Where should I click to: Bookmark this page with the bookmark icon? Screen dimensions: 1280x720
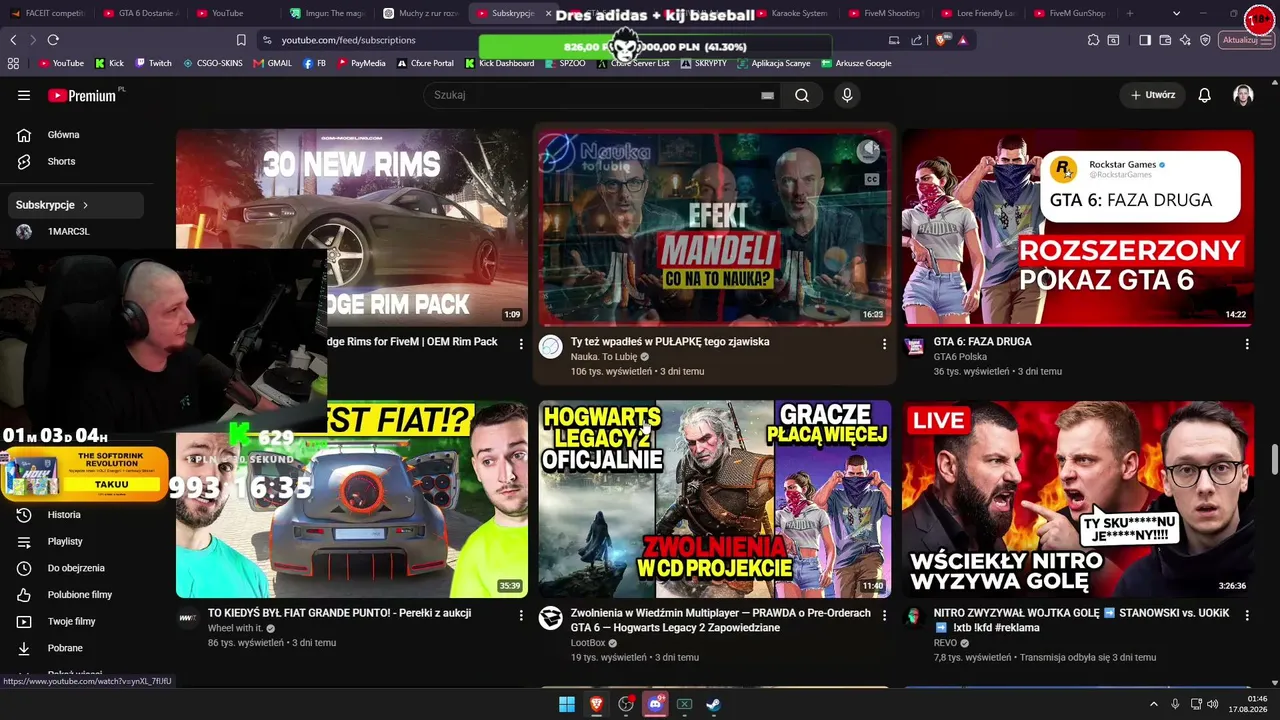pos(241,40)
